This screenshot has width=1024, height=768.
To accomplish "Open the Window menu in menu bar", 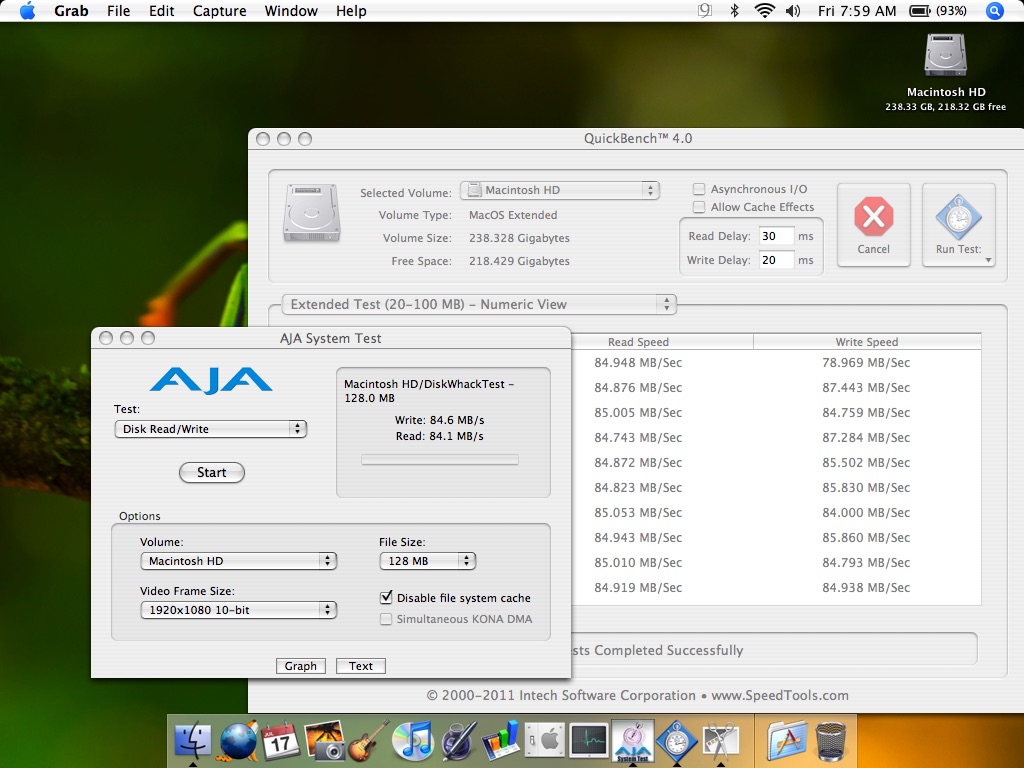I will pyautogui.click(x=291, y=11).
